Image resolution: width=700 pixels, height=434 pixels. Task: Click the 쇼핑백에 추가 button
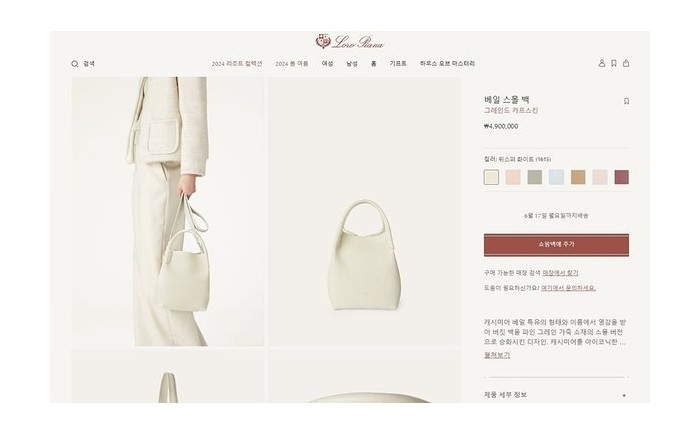click(556, 245)
